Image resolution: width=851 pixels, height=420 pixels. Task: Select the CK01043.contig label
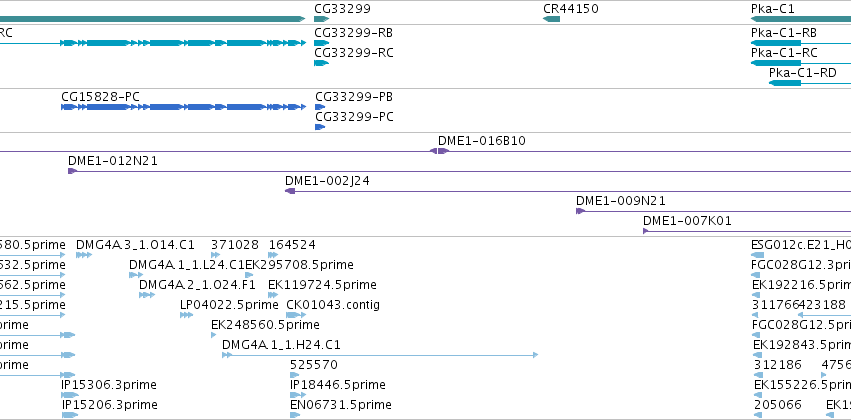[333, 305]
